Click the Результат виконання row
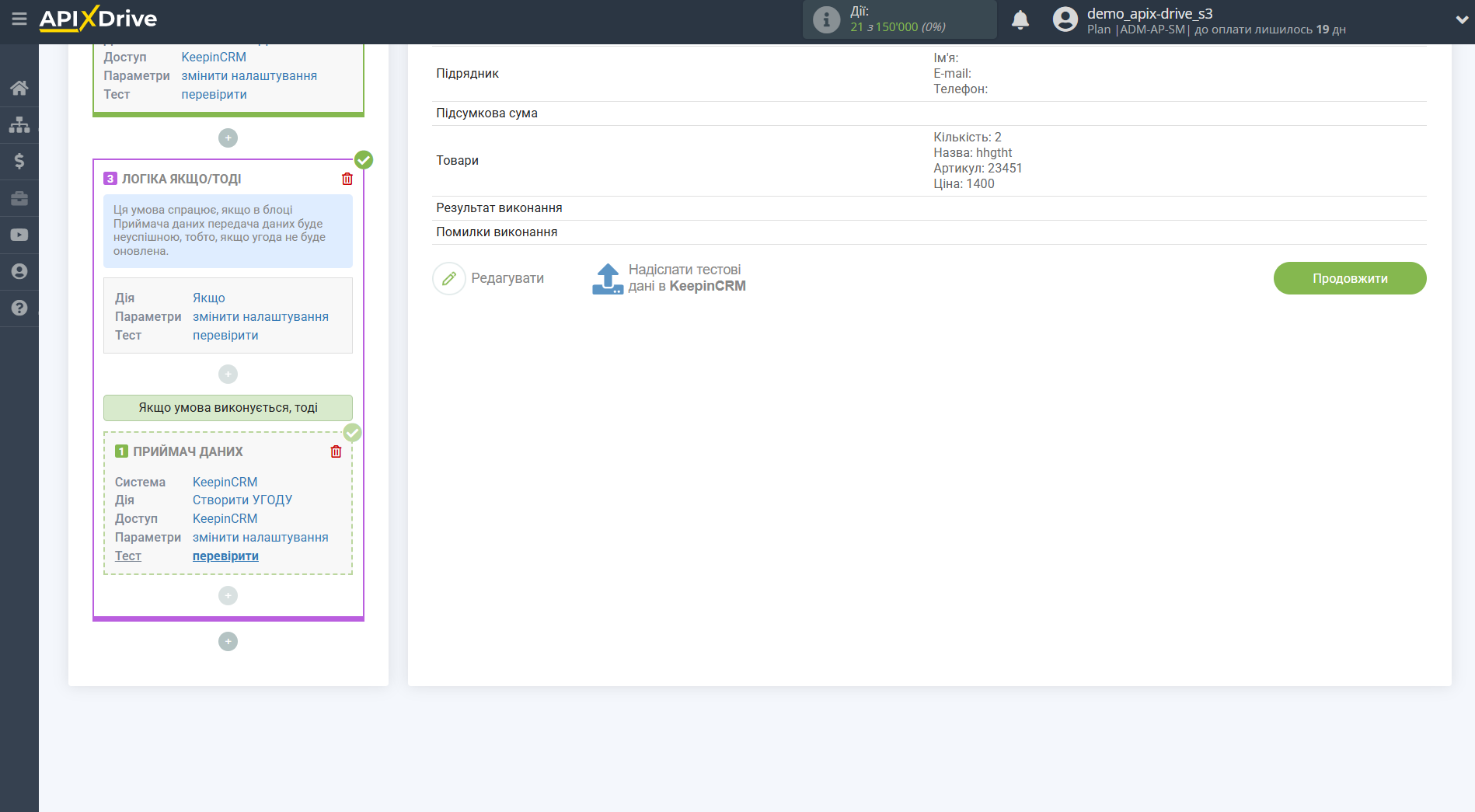This screenshot has height=812, width=1475. click(x=929, y=208)
